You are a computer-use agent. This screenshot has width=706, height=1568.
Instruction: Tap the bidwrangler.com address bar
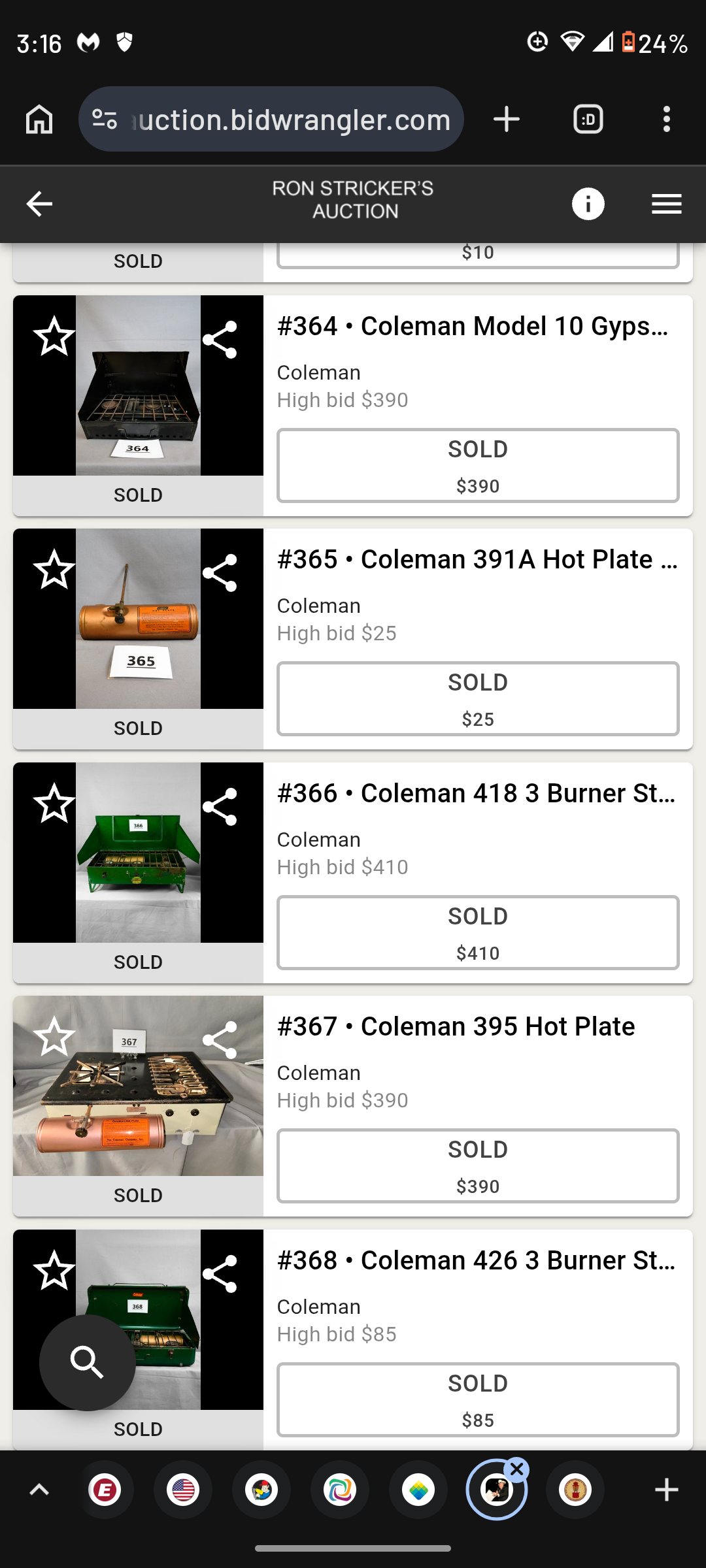[x=271, y=120]
